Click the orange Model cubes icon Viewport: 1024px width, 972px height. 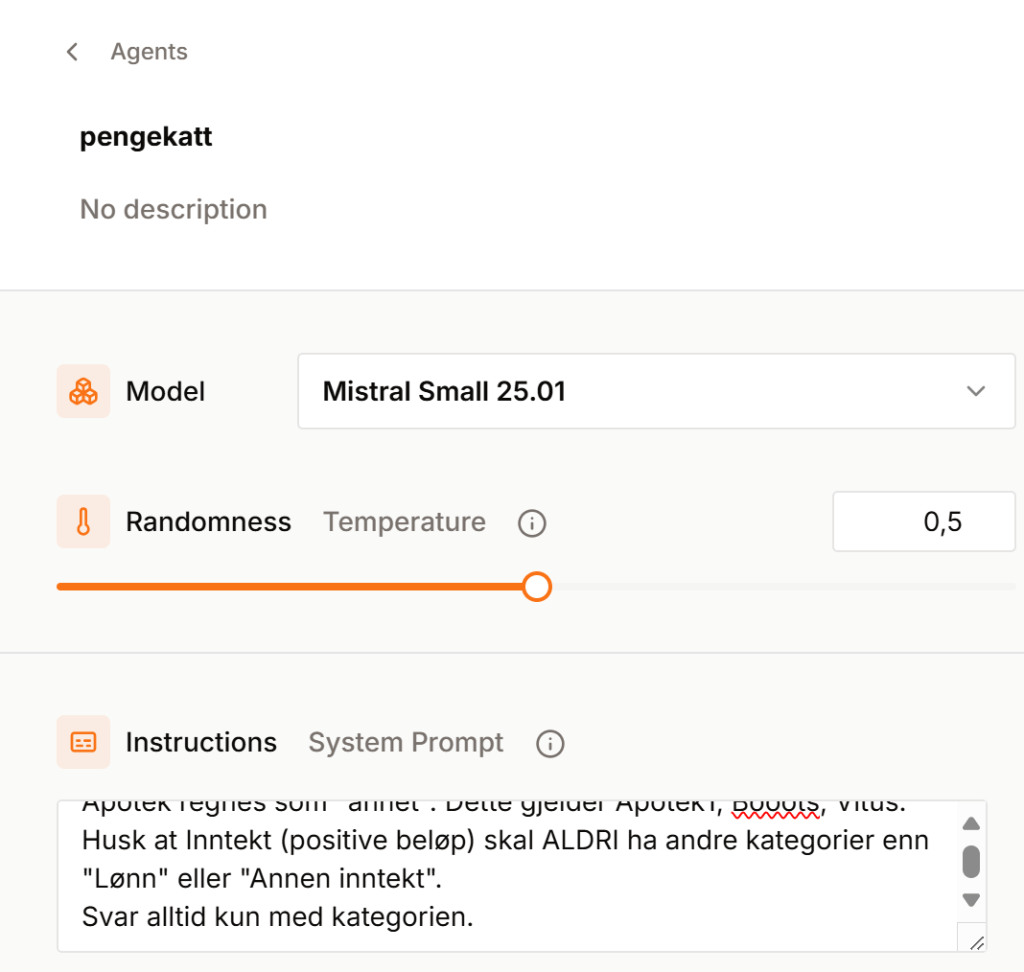pos(84,391)
